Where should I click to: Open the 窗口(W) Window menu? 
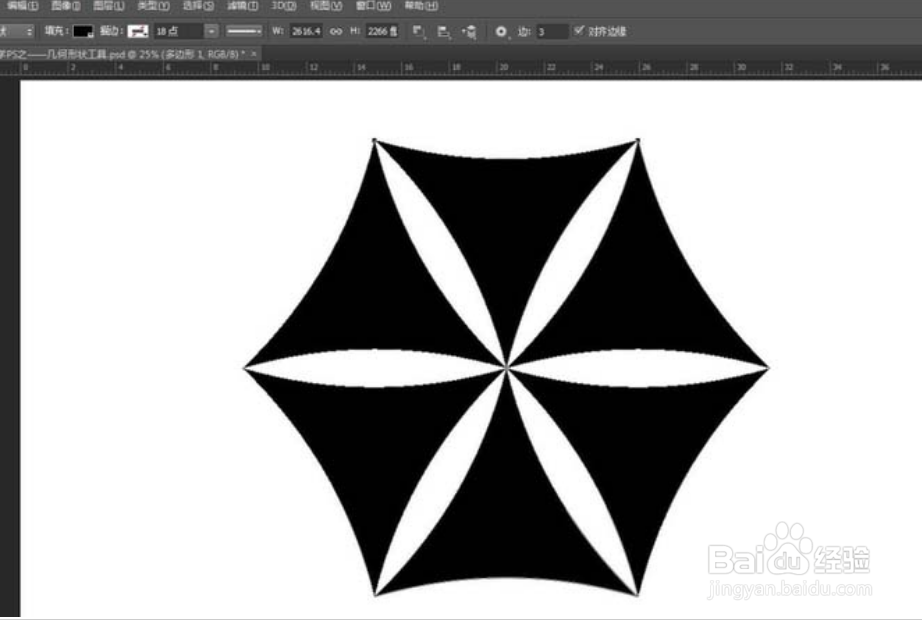coord(373,6)
